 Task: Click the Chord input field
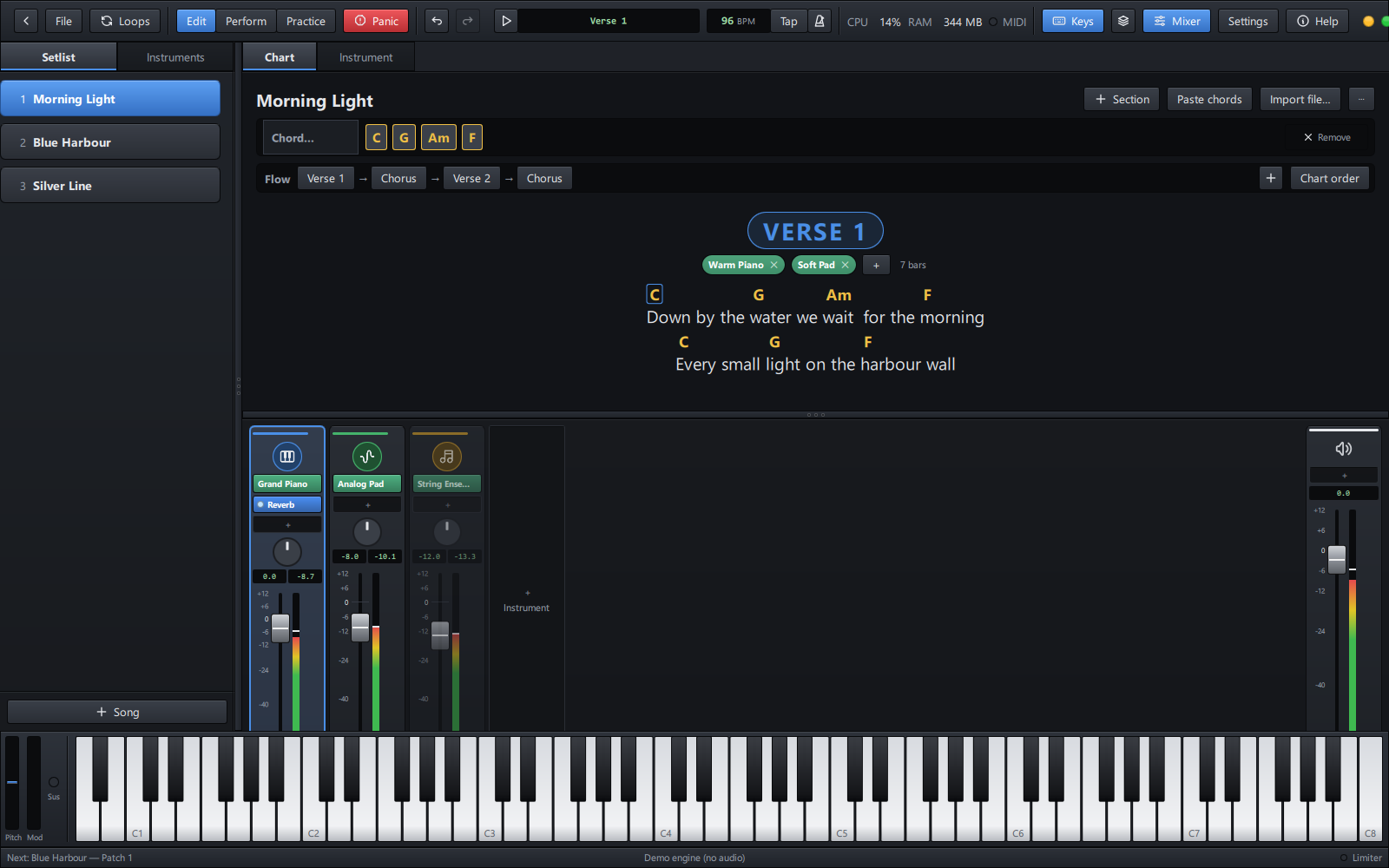pyautogui.click(x=311, y=137)
